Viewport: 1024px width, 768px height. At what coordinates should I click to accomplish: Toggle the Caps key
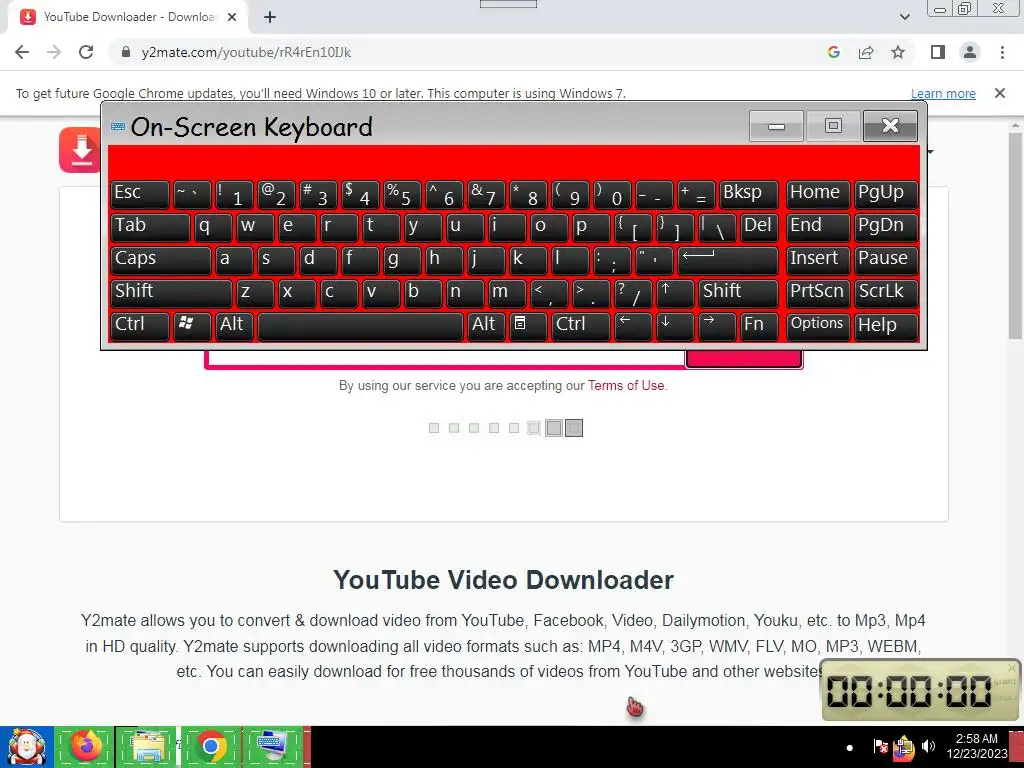coord(161,259)
